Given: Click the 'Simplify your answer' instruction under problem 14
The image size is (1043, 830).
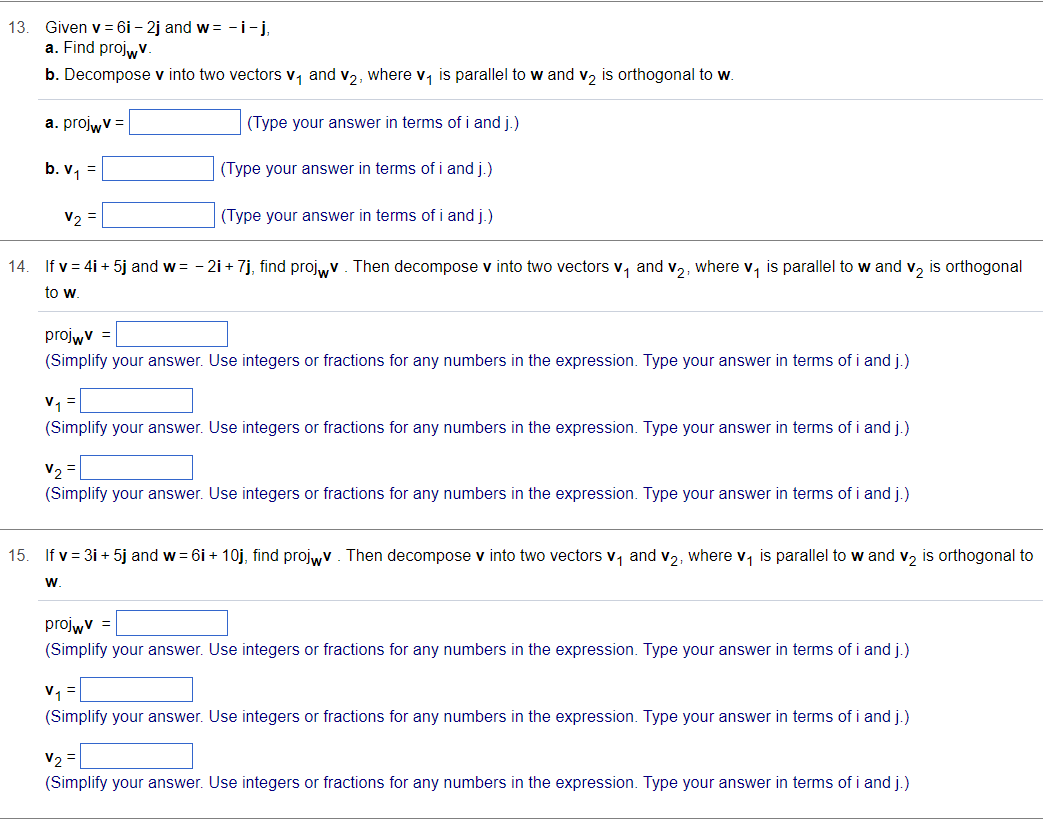Looking at the screenshot, I should 477,360.
